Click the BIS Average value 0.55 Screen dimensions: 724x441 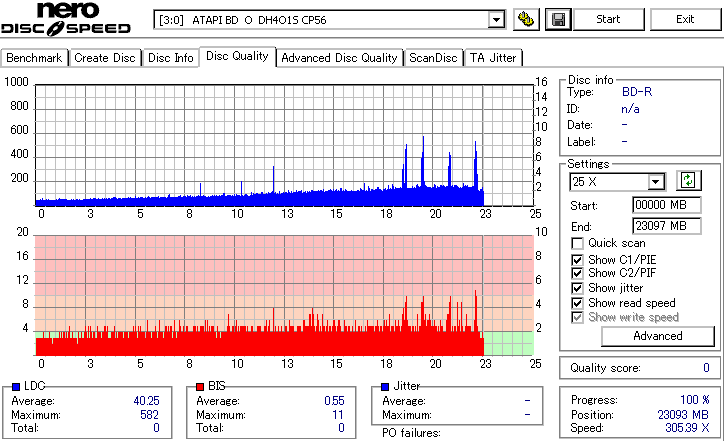334,401
